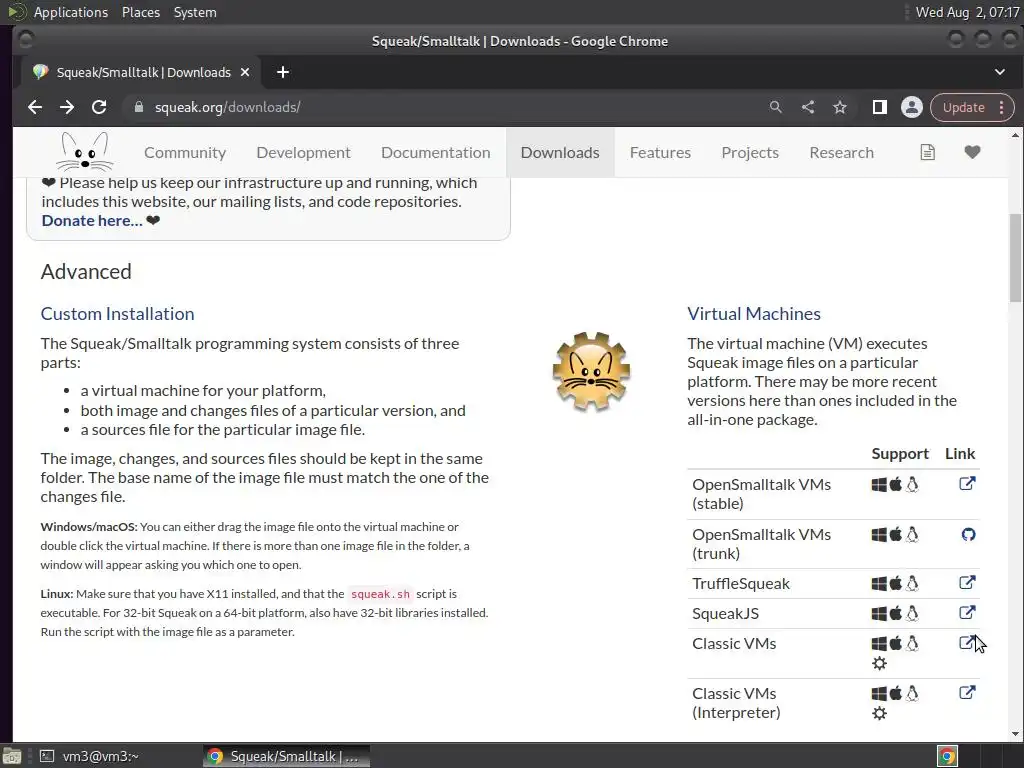Open OpenSmalltalk VMs (trunk) GitHub link
This screenshot has height=768, width=1024.
click(968, 534)
